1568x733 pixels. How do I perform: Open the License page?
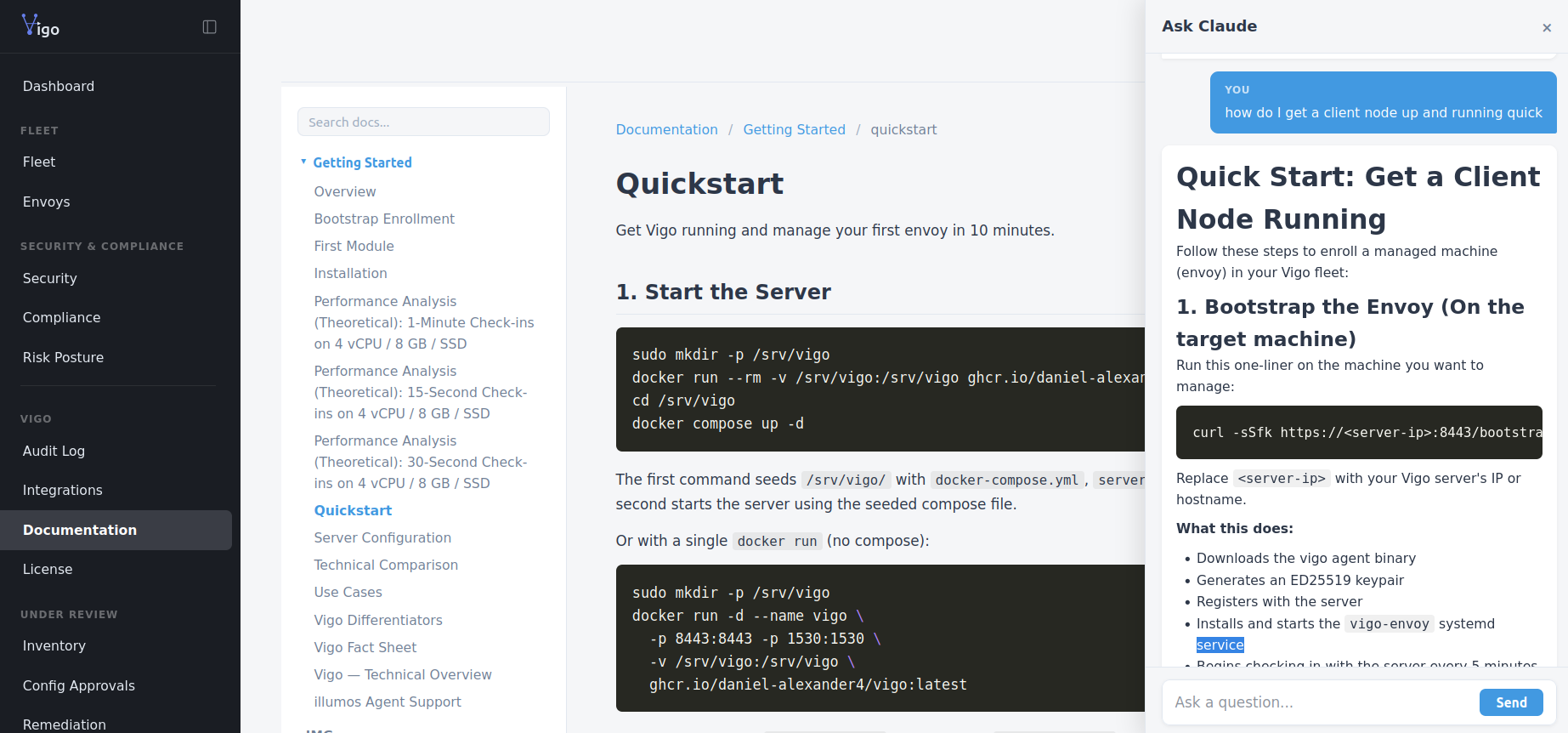pos(48,569)
